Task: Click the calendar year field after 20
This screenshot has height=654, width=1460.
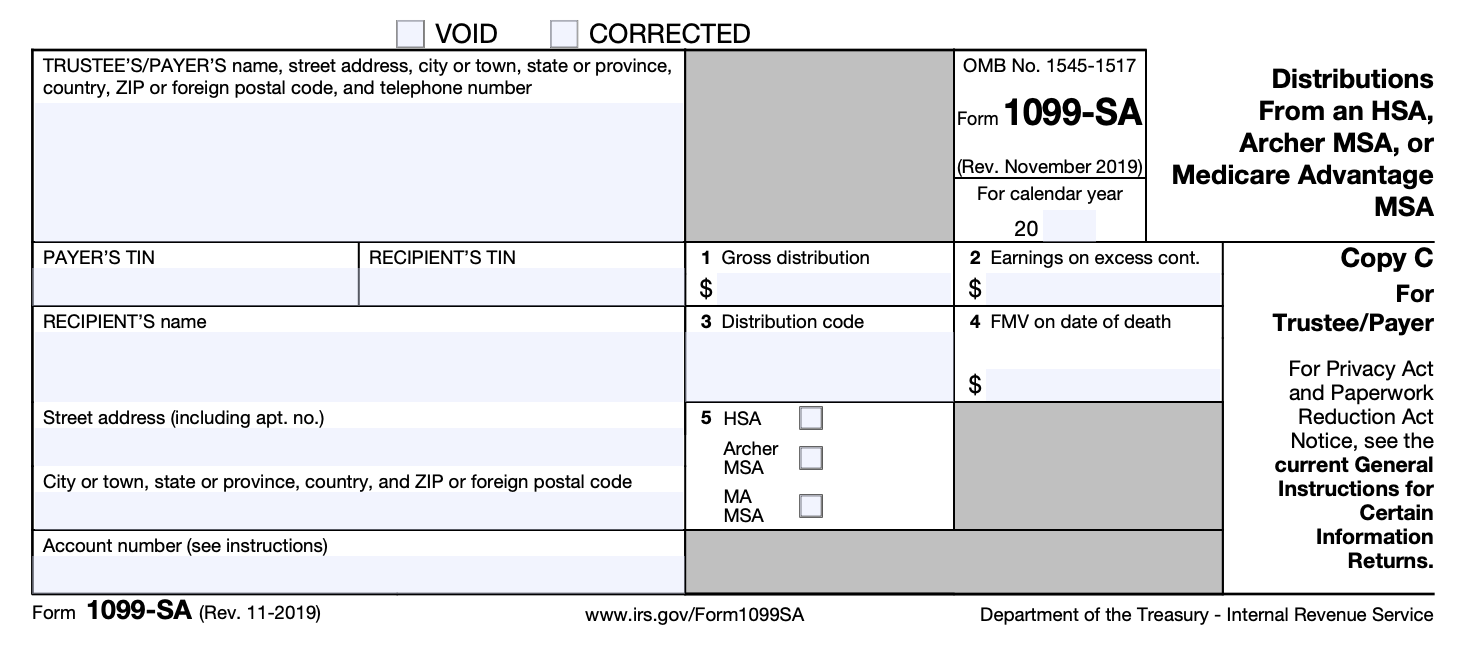Action: pos(1068,226)
